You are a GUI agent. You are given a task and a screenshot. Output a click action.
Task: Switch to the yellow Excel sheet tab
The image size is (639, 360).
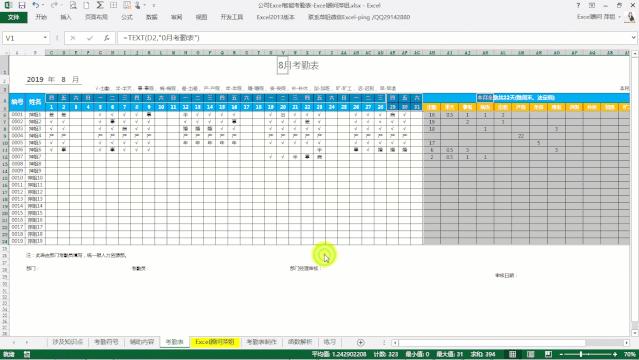215,342
